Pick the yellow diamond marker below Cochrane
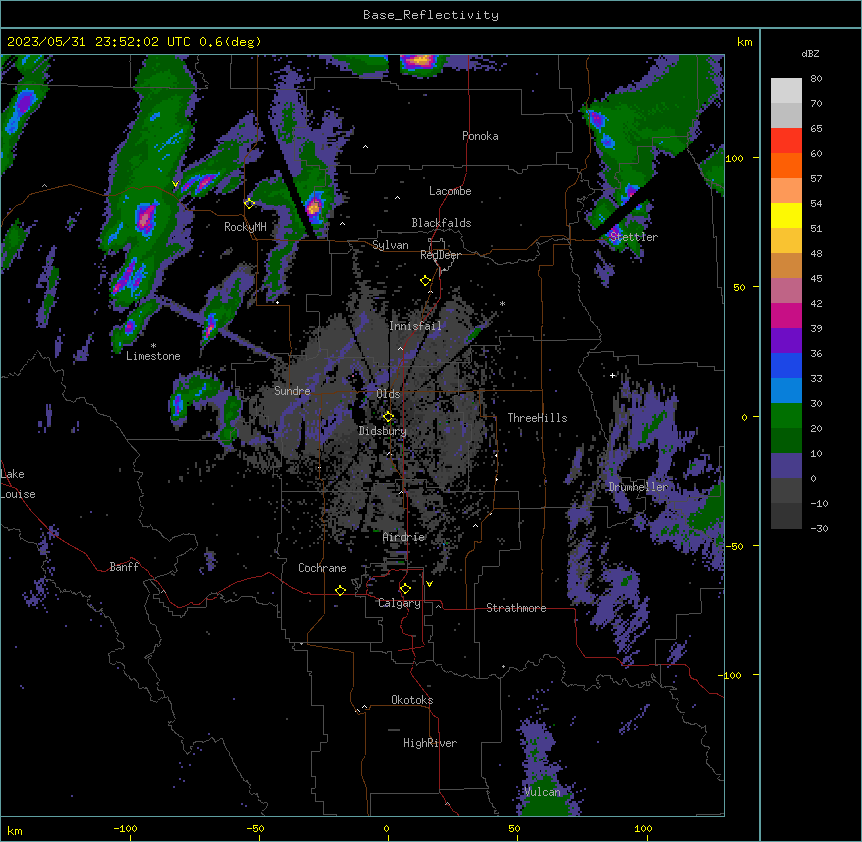The height and width of the screenshot is (842, 862). (340, 590)
